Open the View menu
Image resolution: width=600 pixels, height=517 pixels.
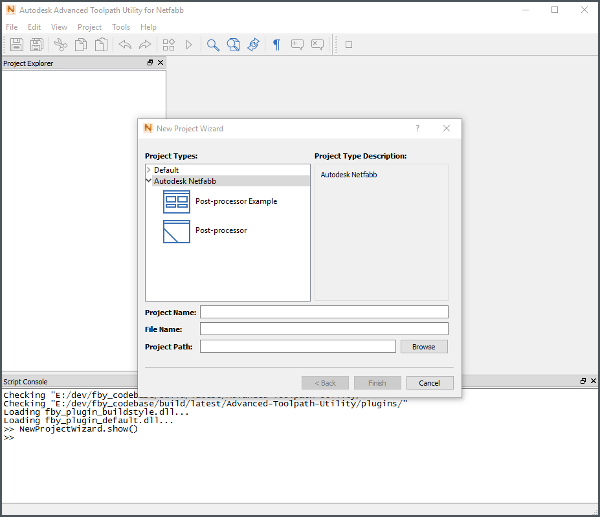tap(59, 27)
